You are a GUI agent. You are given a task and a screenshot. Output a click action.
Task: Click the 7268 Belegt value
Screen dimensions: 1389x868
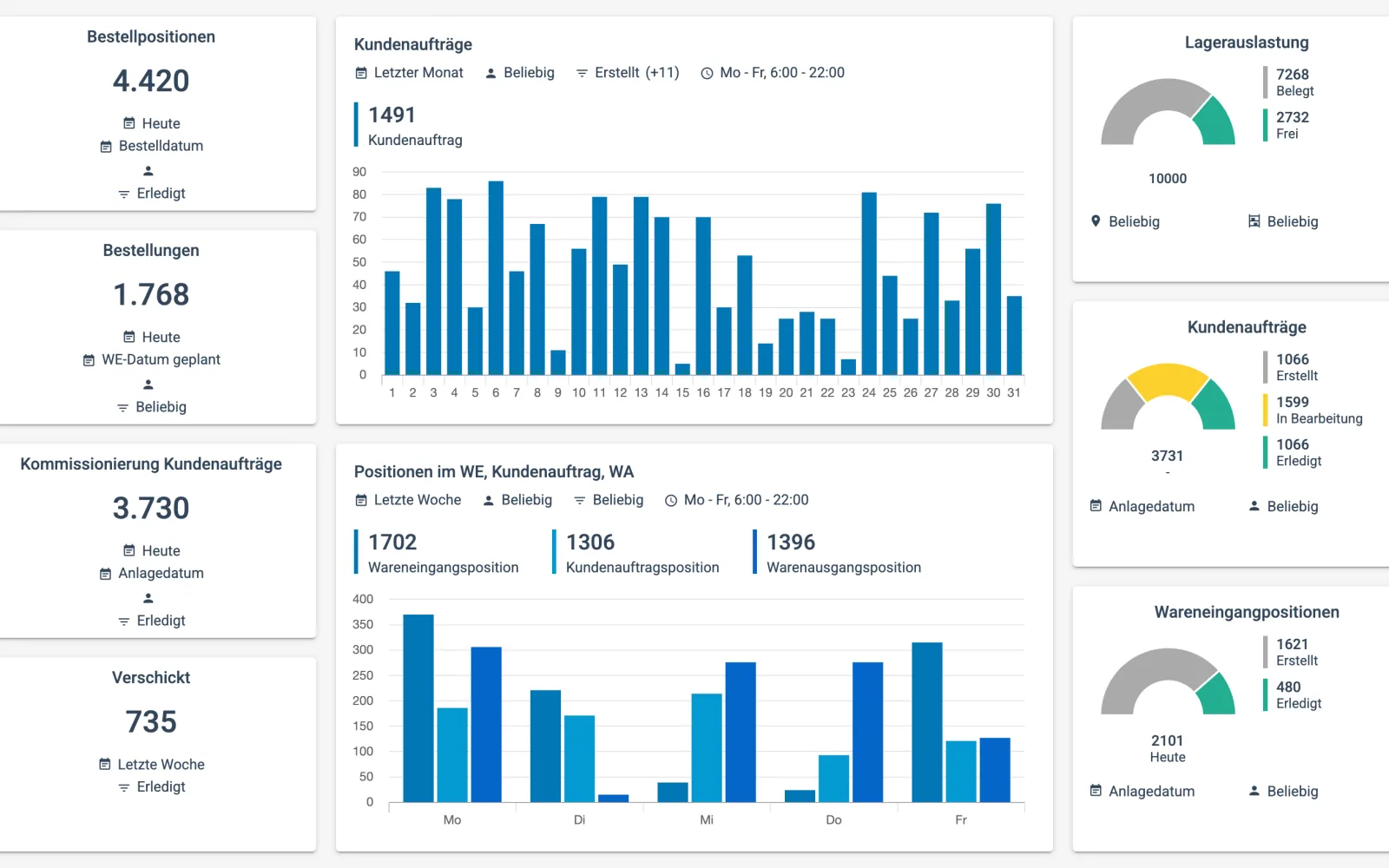(1293, 75)
